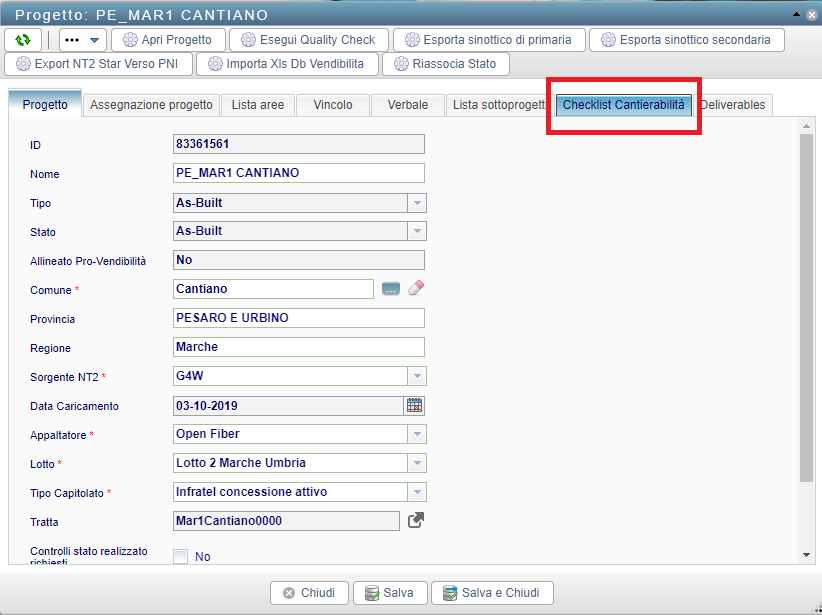Expand the Sorgente NT2 dropdown
Image resolution: width=822 pixels, height=615 pixels.
(416, 377)
